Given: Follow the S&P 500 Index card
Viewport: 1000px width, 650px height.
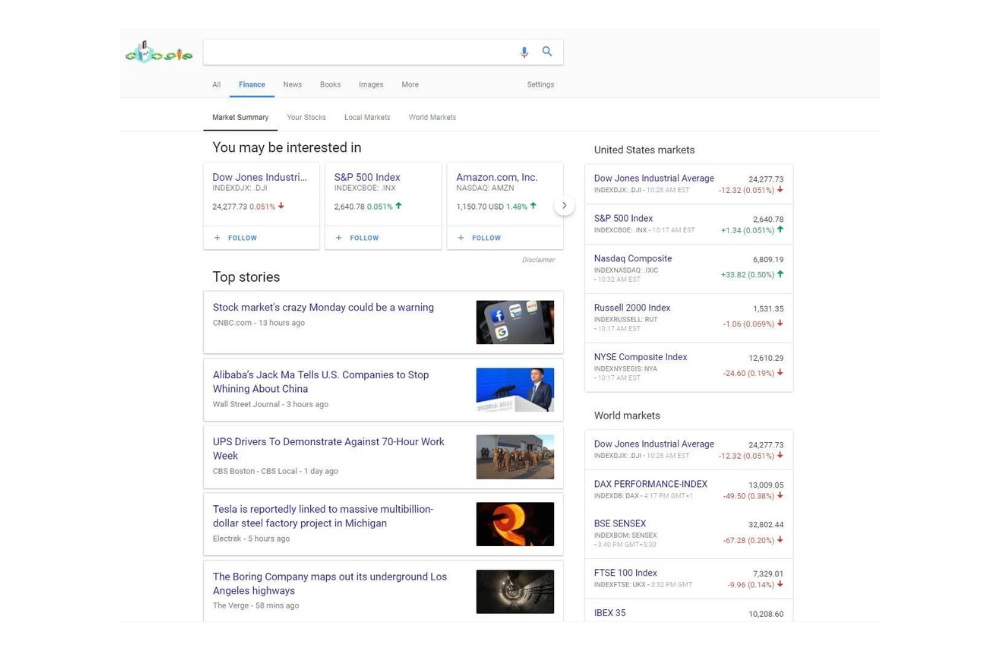Looking at the screenshot, I should point(358,238).
